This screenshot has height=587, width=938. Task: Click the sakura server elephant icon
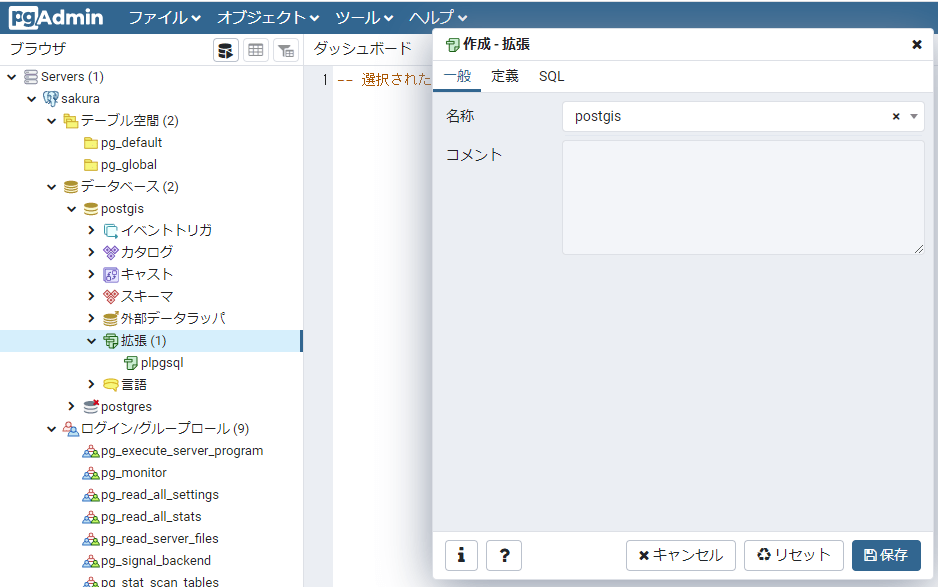click(x=51, y=99)
